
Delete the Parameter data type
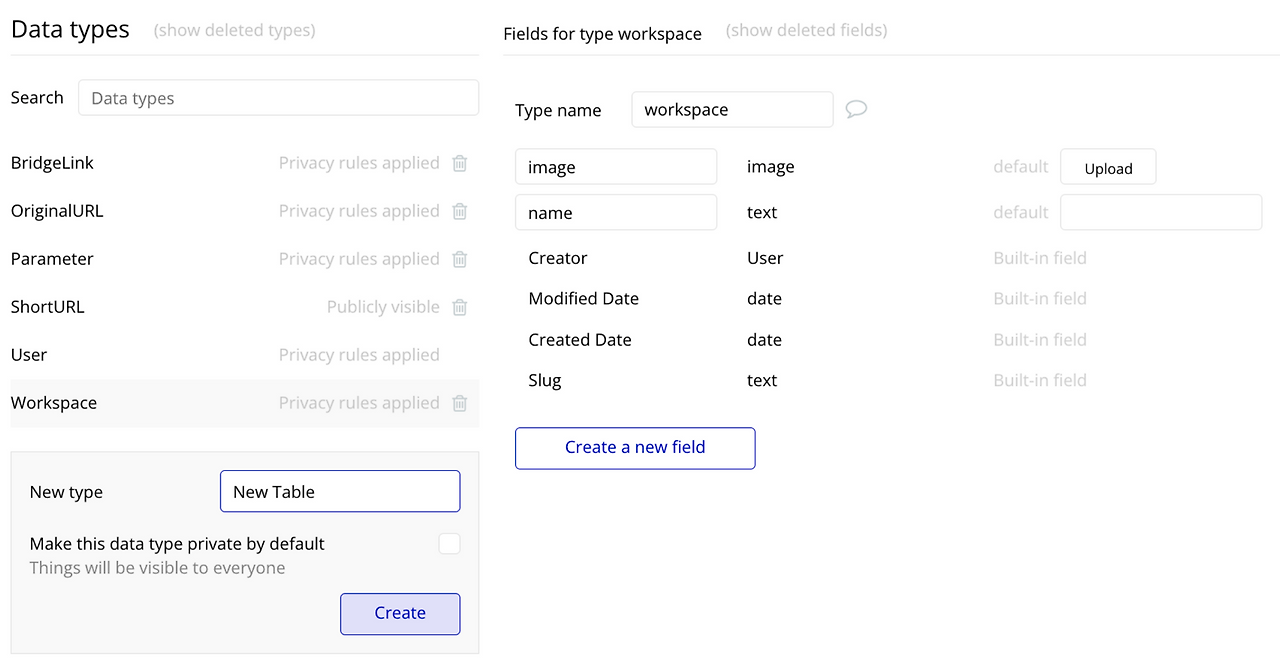[x=460, y=259]
